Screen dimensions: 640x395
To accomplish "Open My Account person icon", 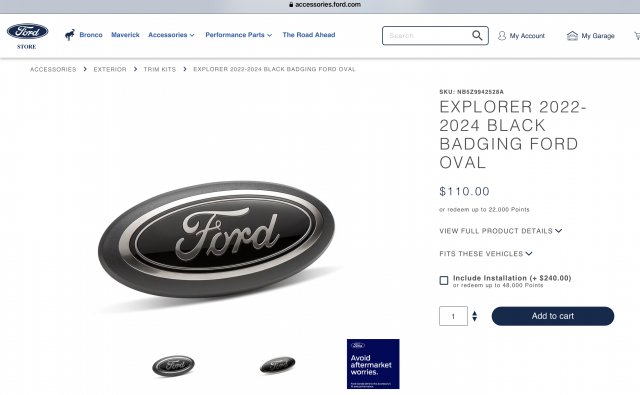I will coord(502,36).
